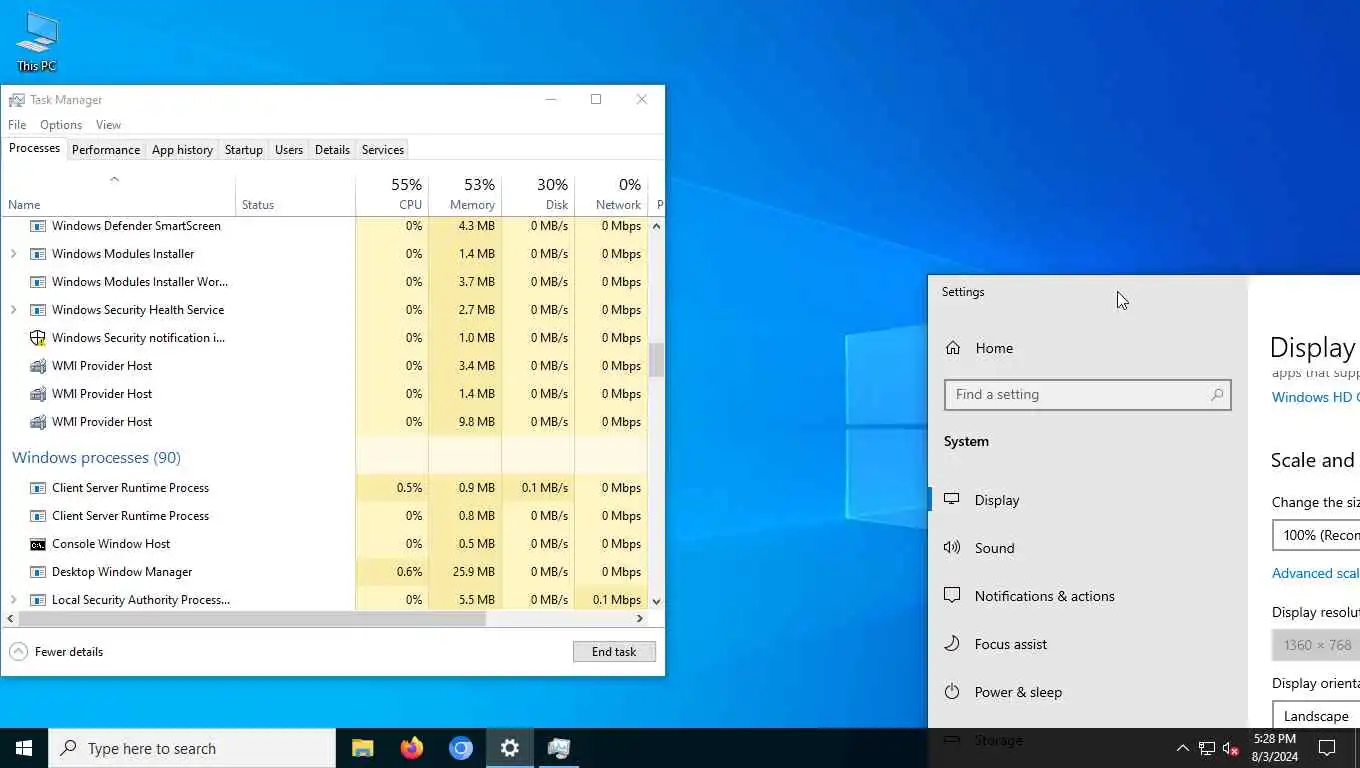Switch to the Performance tab
The image size is (1360, 768).
pos(106,150)
